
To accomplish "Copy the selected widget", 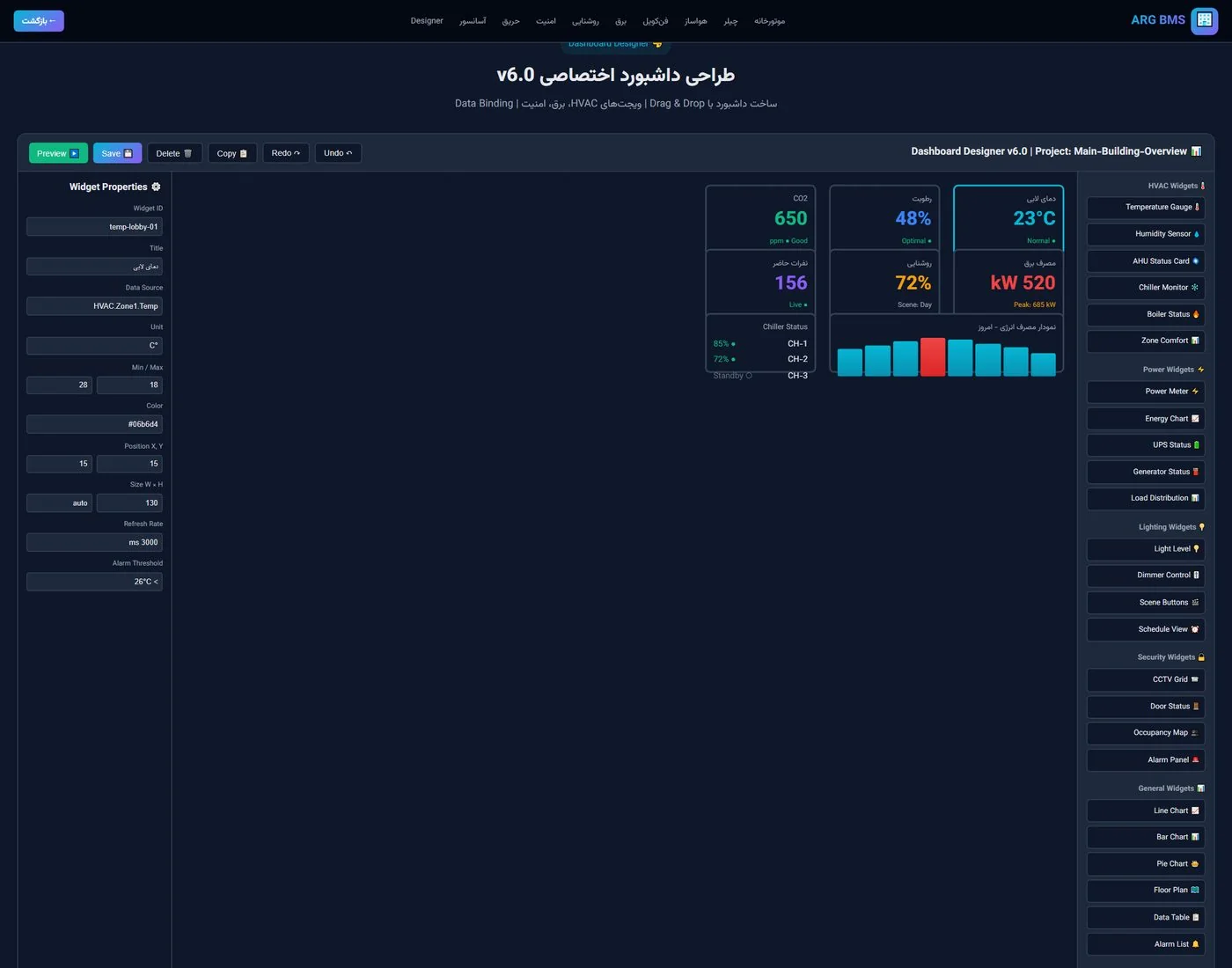I will point(232,153).
